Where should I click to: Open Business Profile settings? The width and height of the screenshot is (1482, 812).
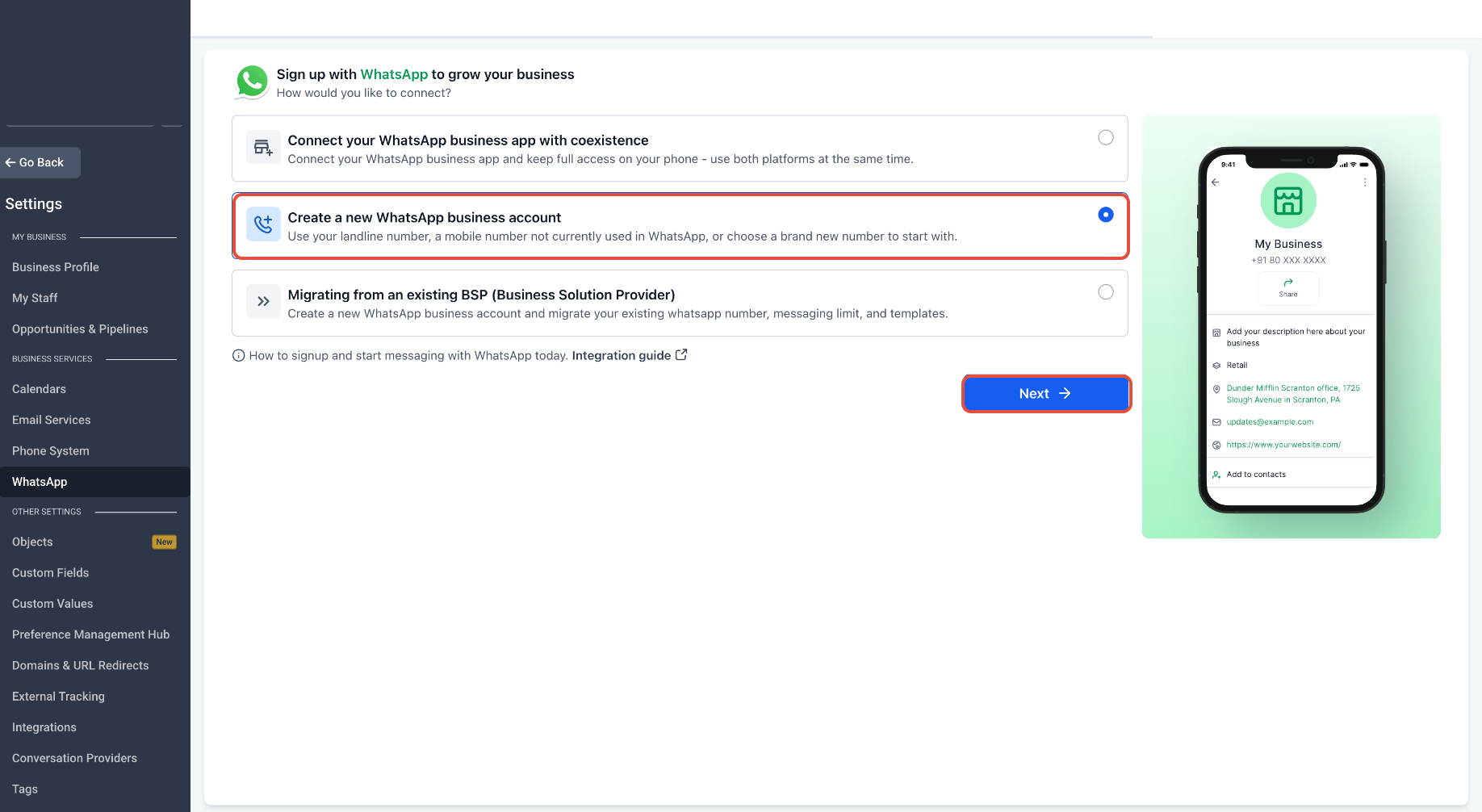click(56, 267)
